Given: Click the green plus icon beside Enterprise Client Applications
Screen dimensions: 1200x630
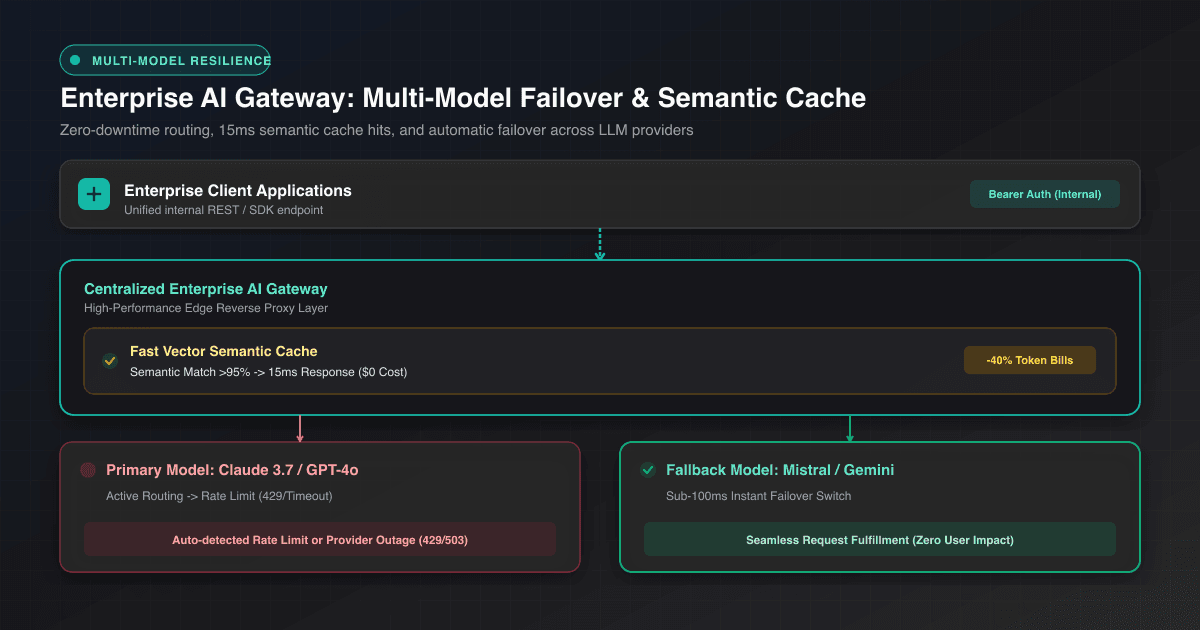Looking at the screenshot, I should click(x=94, y=194).
